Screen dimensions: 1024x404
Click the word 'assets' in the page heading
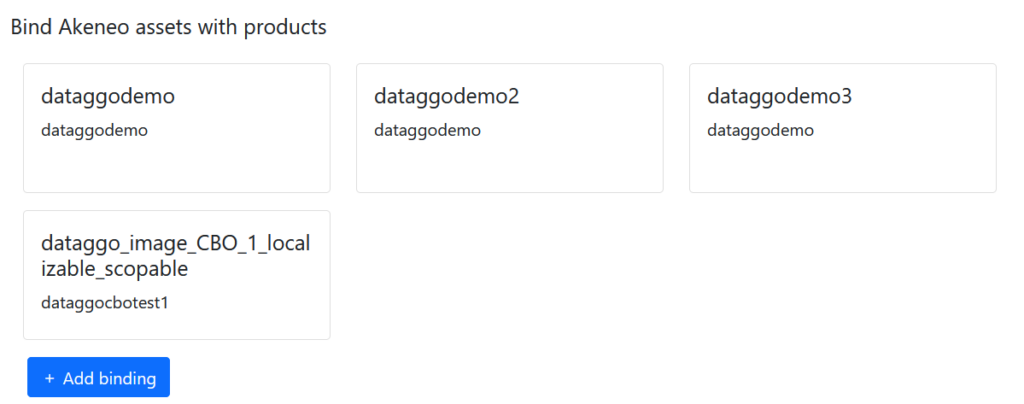point(161,27)
